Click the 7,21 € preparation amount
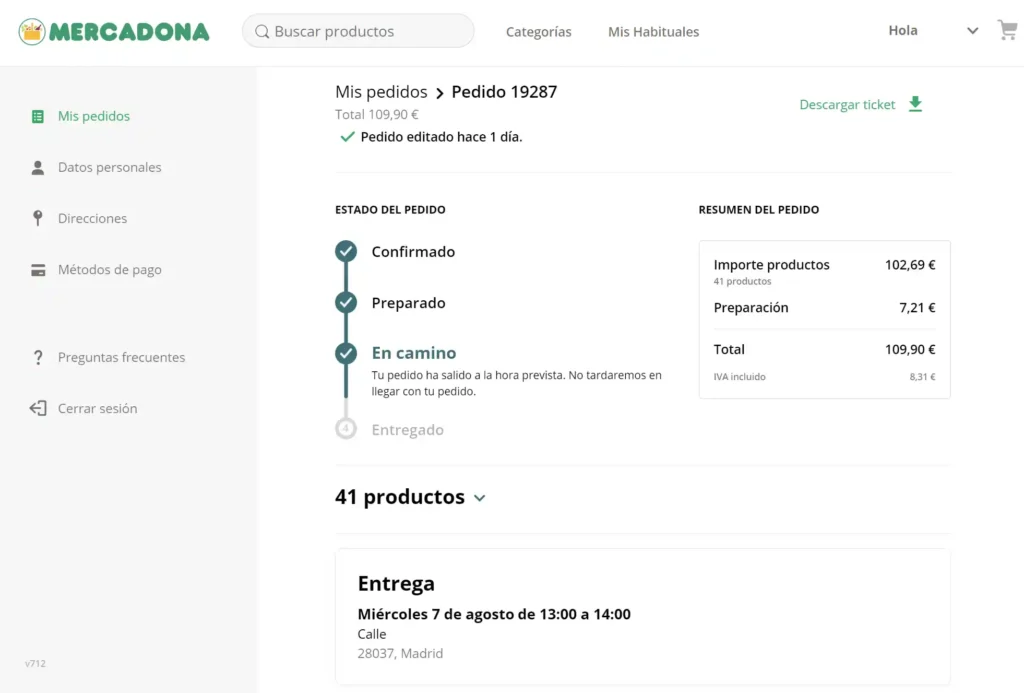The width and height of the screenshot is (1024, 693). point(918,308)
